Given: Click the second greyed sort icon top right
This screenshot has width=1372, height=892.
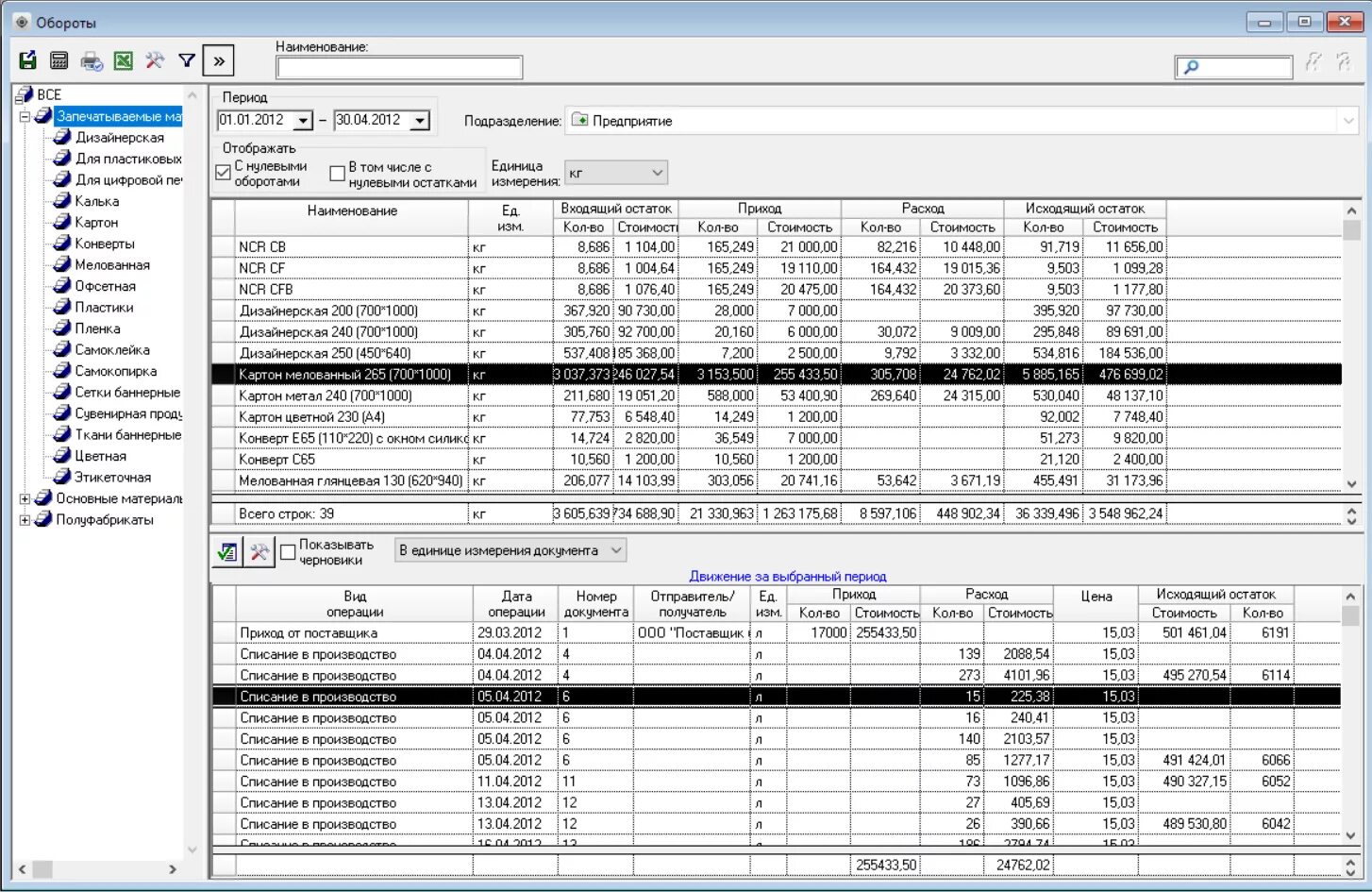Looking at the screenshot, I should (x=1344, y=62).
